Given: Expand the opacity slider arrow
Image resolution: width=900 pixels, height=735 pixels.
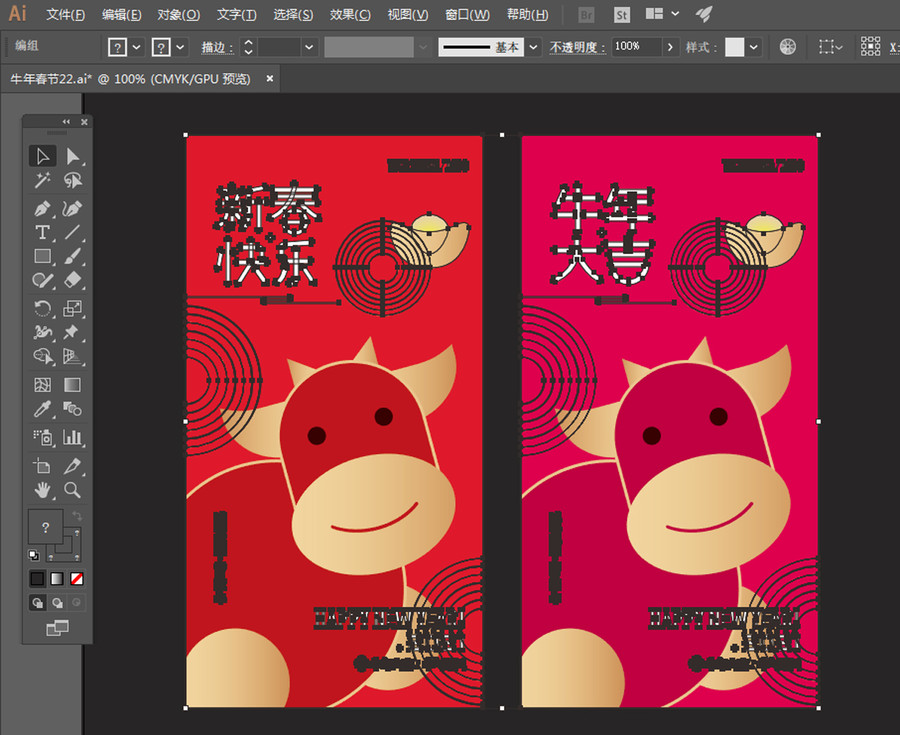Looking at the screenshot, I should pyautogui.click(x=670, y=47).
